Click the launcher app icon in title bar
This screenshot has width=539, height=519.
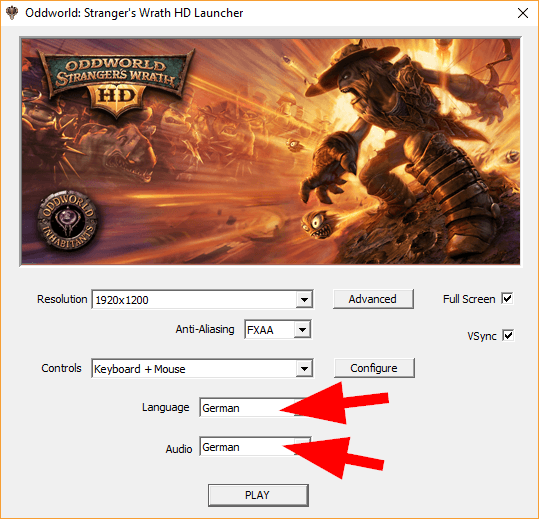(x=12, y=13)
